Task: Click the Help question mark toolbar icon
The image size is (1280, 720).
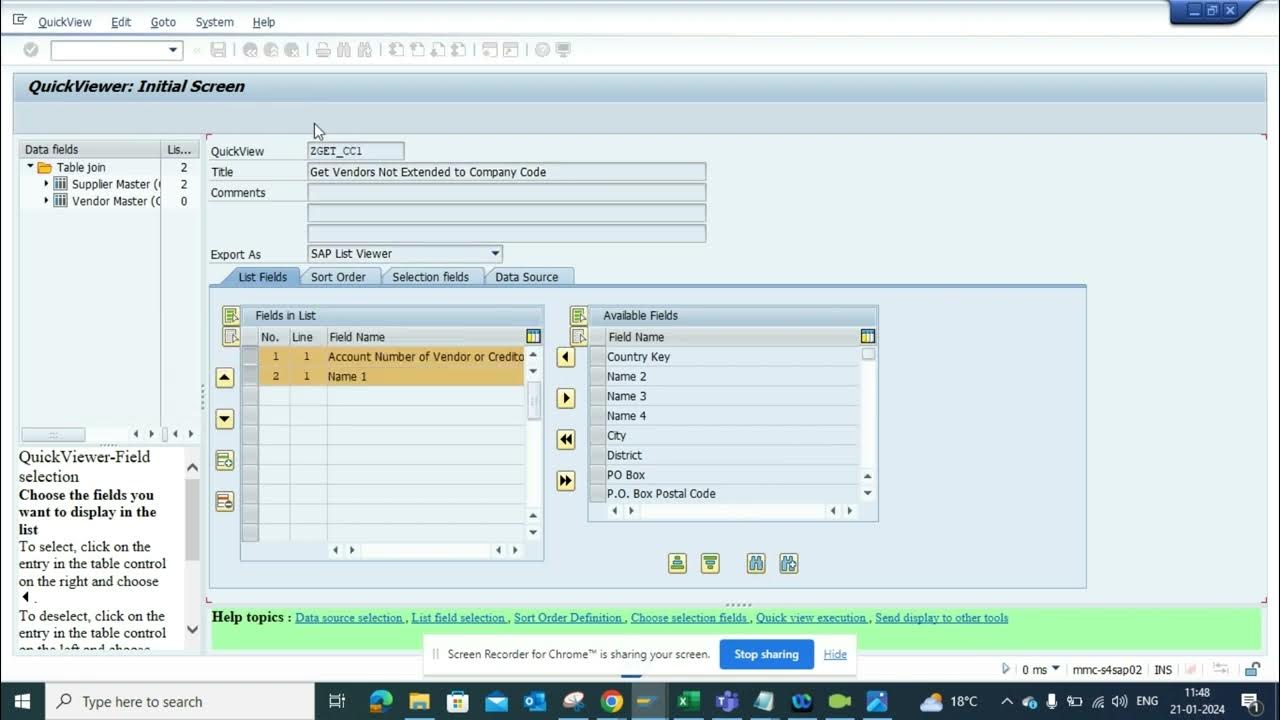Action: pyautogui.click(x=542, y=49)
